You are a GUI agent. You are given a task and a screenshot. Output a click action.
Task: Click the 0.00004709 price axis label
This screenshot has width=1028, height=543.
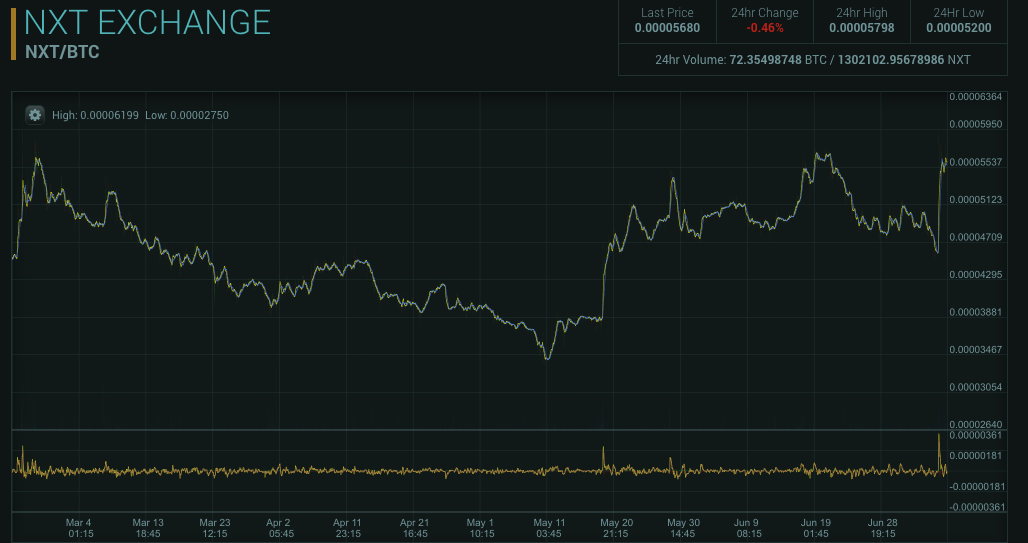[x=976, y=237]
